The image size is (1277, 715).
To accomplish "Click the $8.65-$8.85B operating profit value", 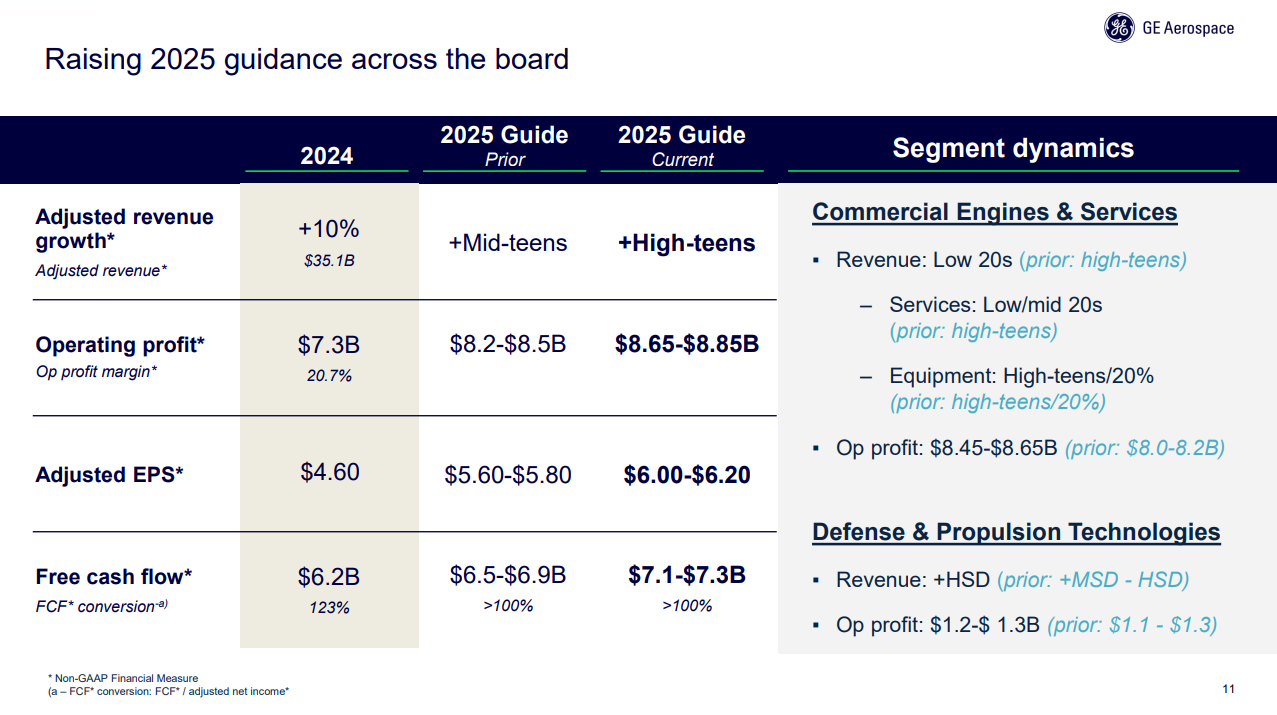I will 686,345.
